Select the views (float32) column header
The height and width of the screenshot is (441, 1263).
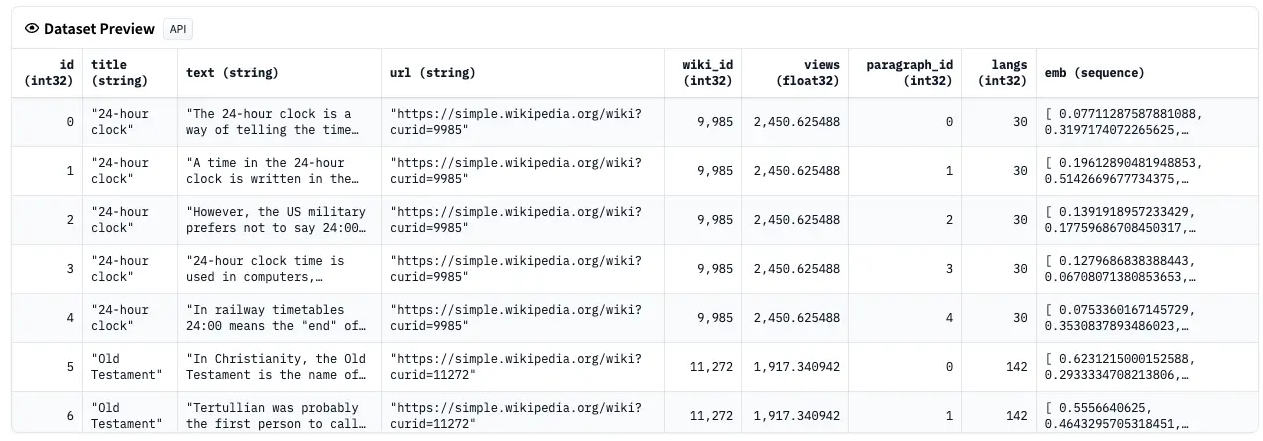click(806, 73)
